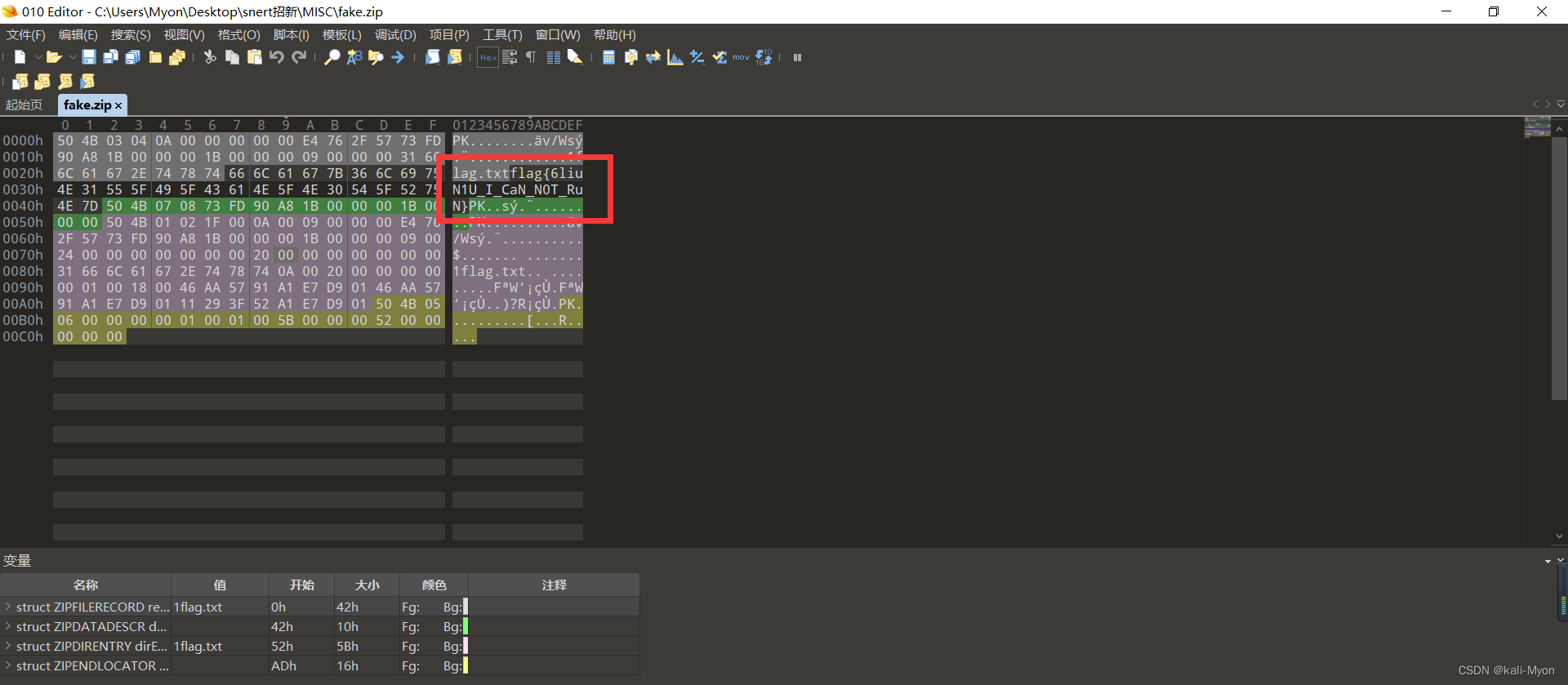Open the New file type dropdown arrow

[38, 57]
